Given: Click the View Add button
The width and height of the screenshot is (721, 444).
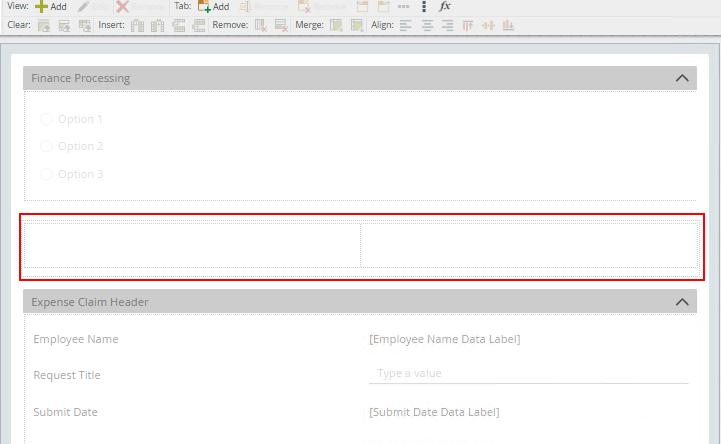Looking at the screenshot, I should pos(51,6).
